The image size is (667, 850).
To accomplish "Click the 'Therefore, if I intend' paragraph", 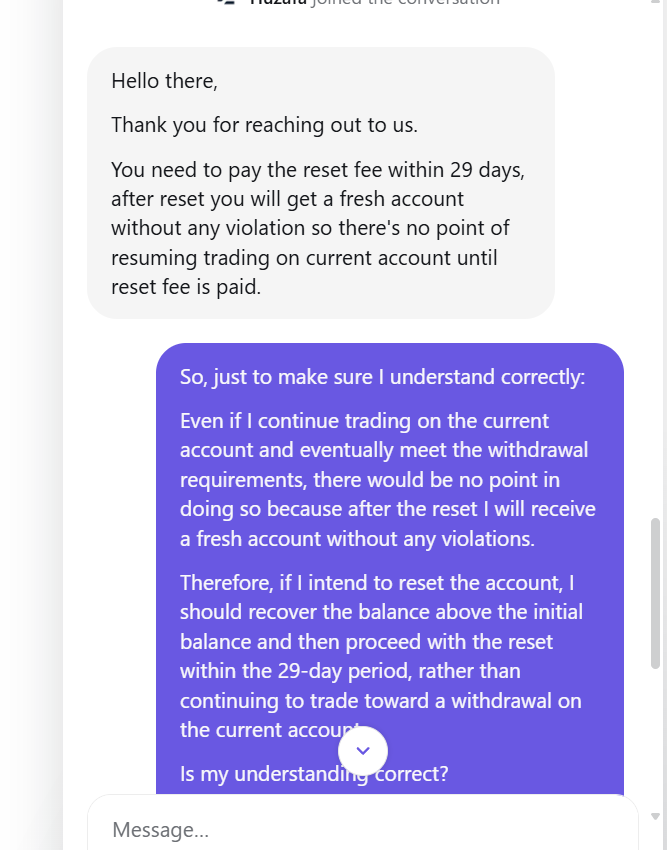I will click(x=381, y=656).
